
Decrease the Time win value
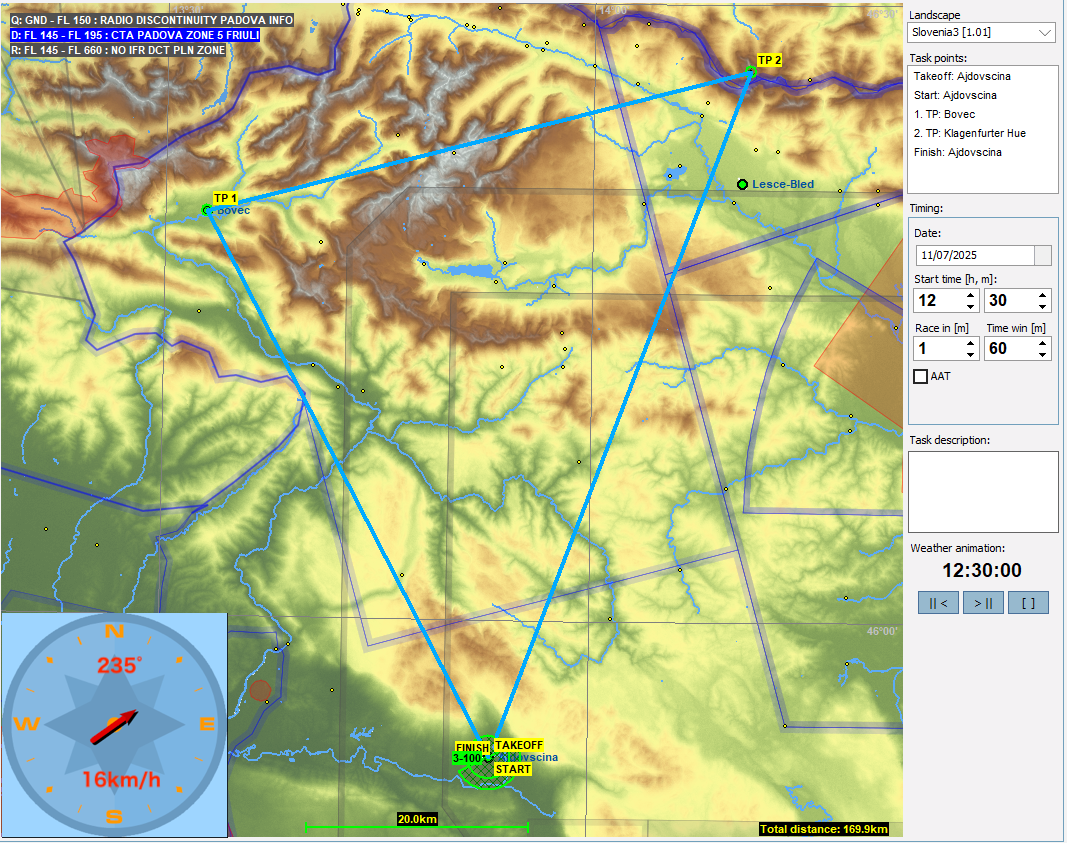(1043, 354)
